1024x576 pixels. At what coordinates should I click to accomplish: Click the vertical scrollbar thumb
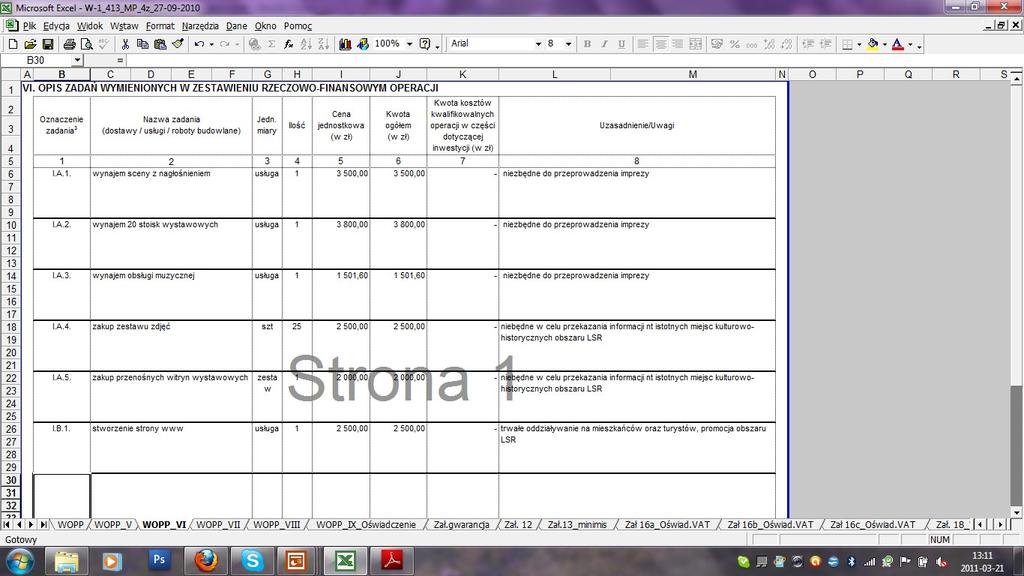(x=1016, y=444)
